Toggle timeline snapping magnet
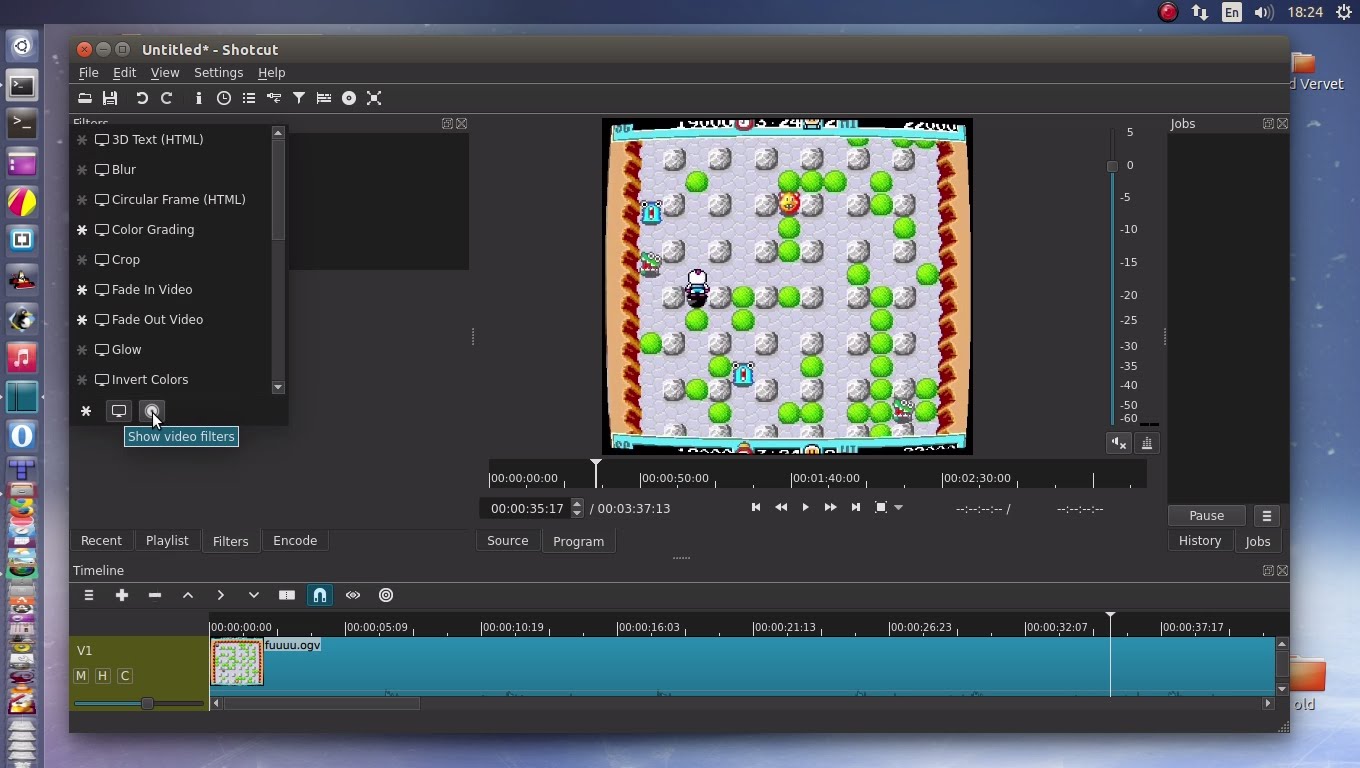The width and height of the screenshot is (1360, 768). tap(320, 595)
